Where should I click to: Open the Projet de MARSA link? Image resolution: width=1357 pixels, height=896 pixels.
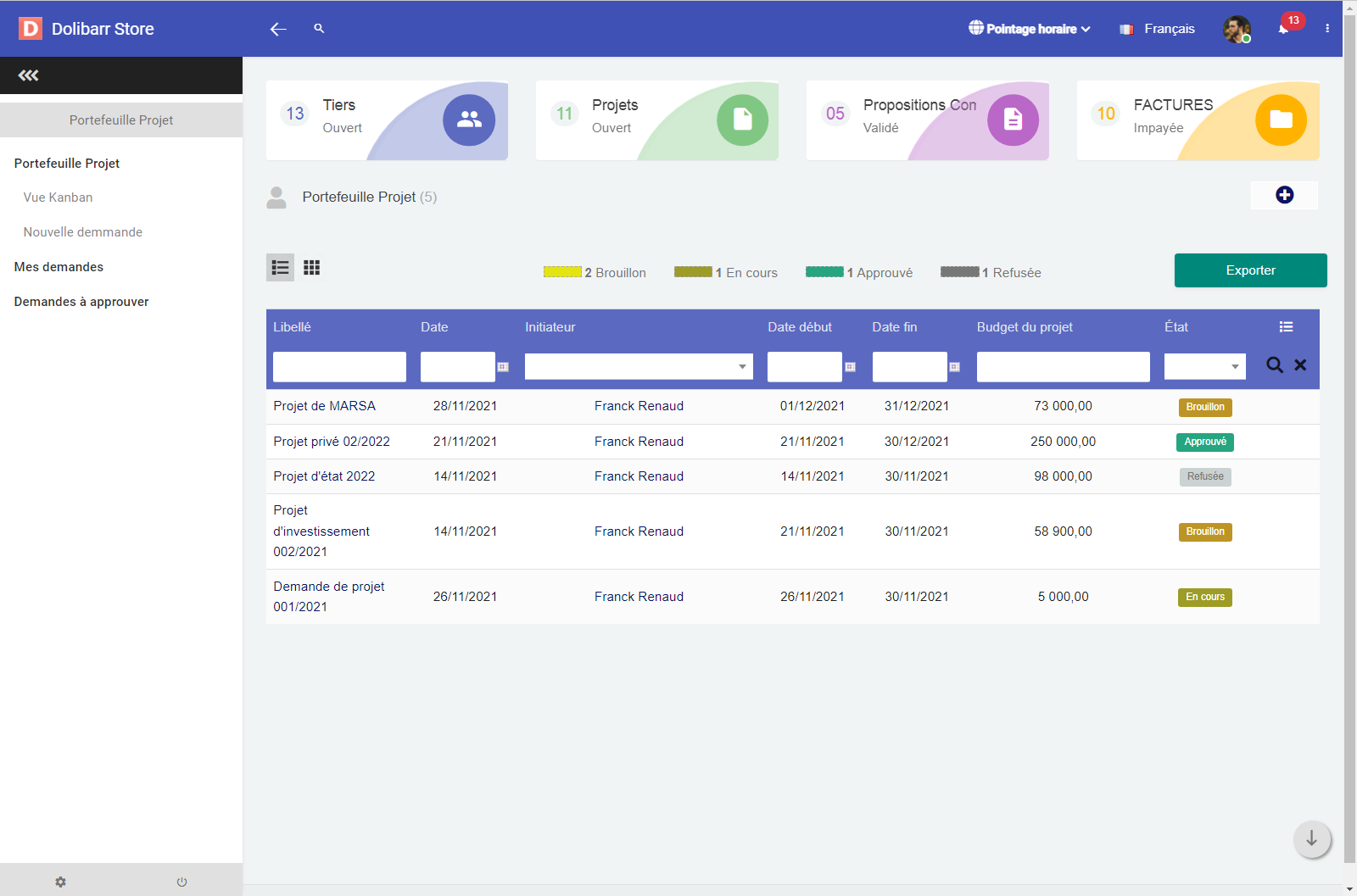(x=324, y=406)
